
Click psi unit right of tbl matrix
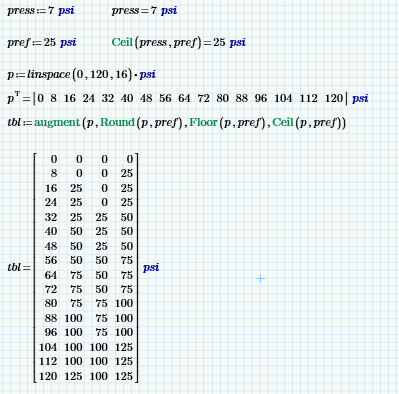(x=151, y=267)
